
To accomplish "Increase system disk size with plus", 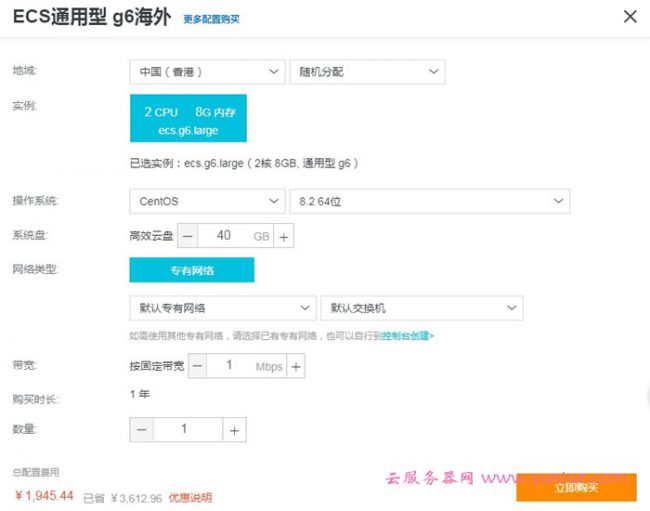I will tap(284, 237).
